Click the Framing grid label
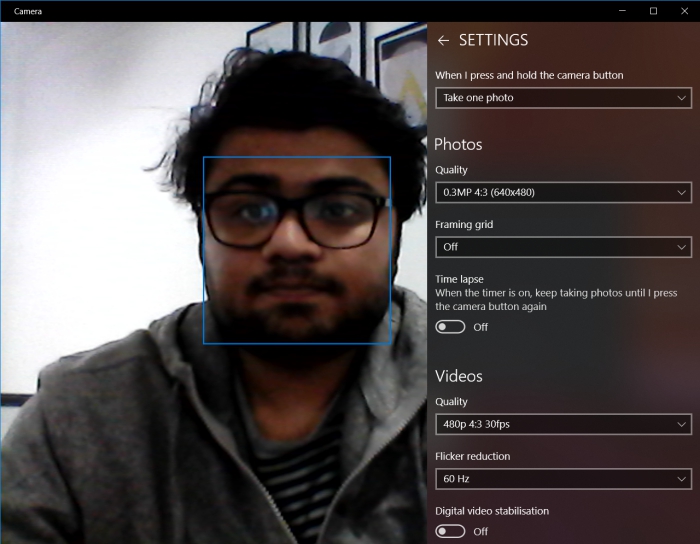The image size is (700, 544). pyautogui.click(x=464, y=224)
